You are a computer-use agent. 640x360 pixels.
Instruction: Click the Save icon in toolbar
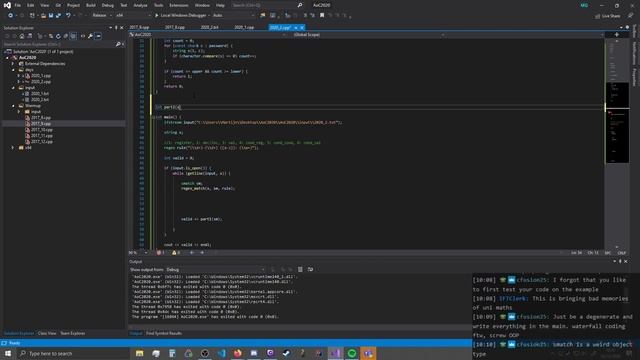[x=51, y=16]
